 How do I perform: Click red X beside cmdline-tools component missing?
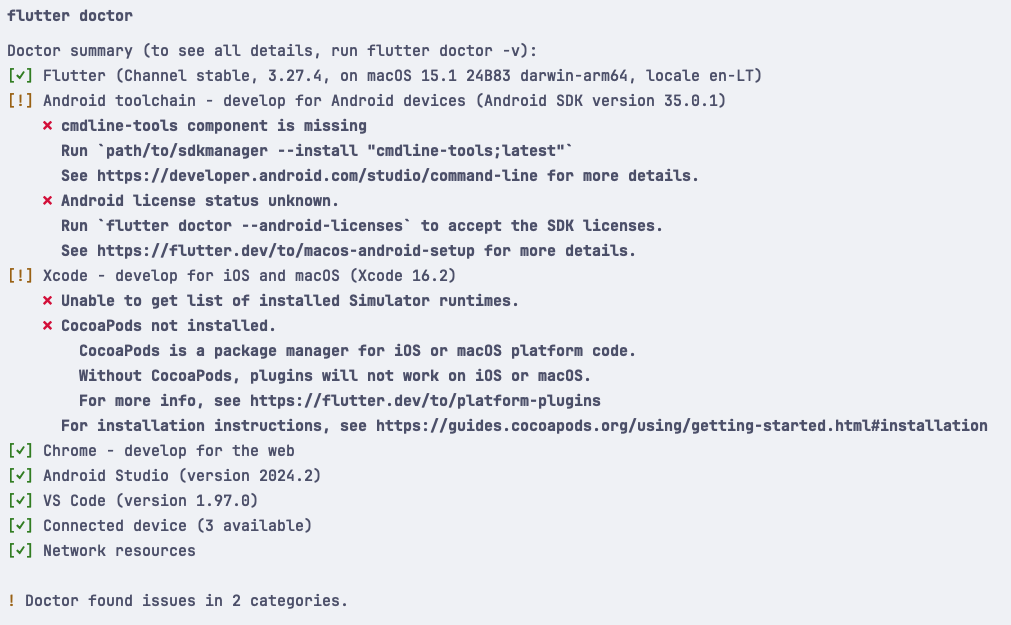48,126
